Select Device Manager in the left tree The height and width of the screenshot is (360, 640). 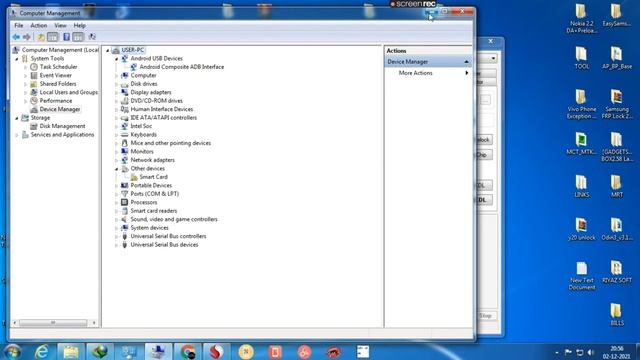click(x=60, y=109)
